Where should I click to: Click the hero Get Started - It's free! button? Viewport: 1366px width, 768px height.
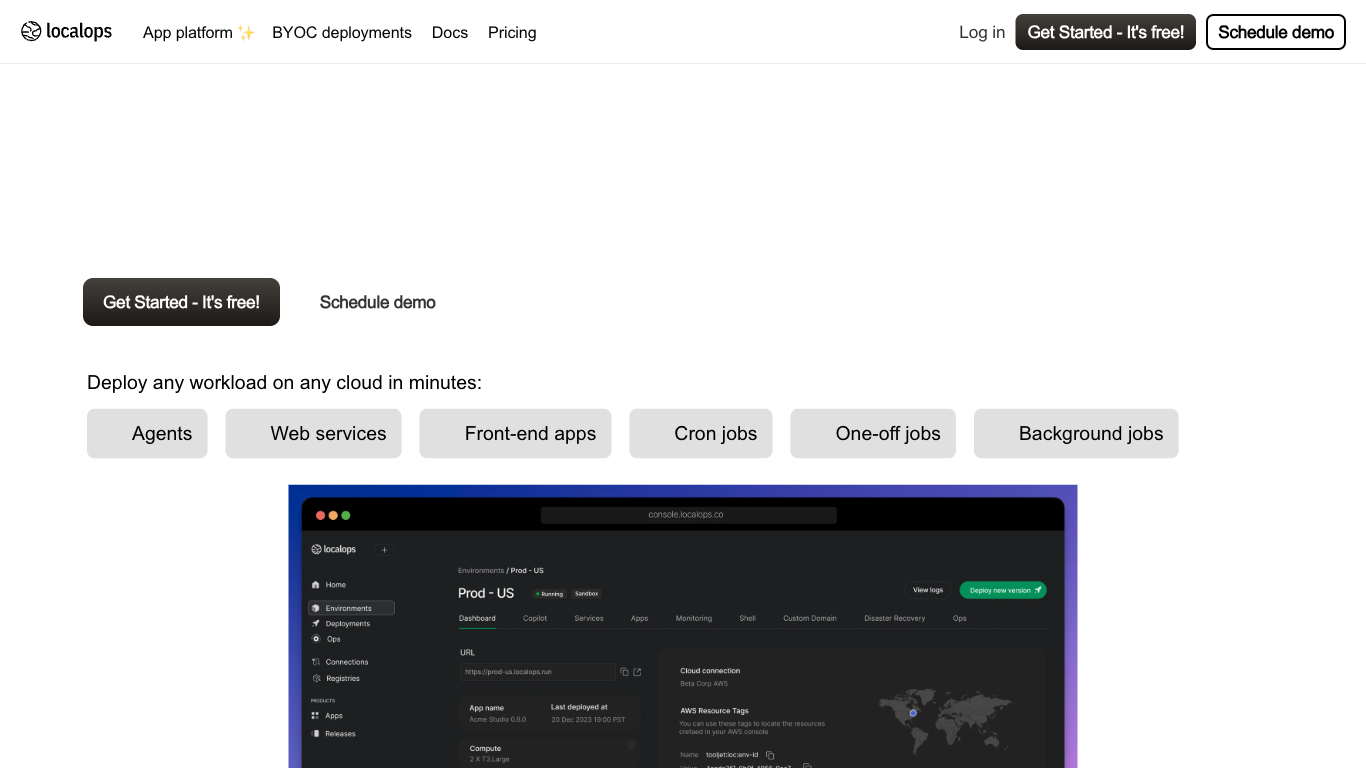181,302
